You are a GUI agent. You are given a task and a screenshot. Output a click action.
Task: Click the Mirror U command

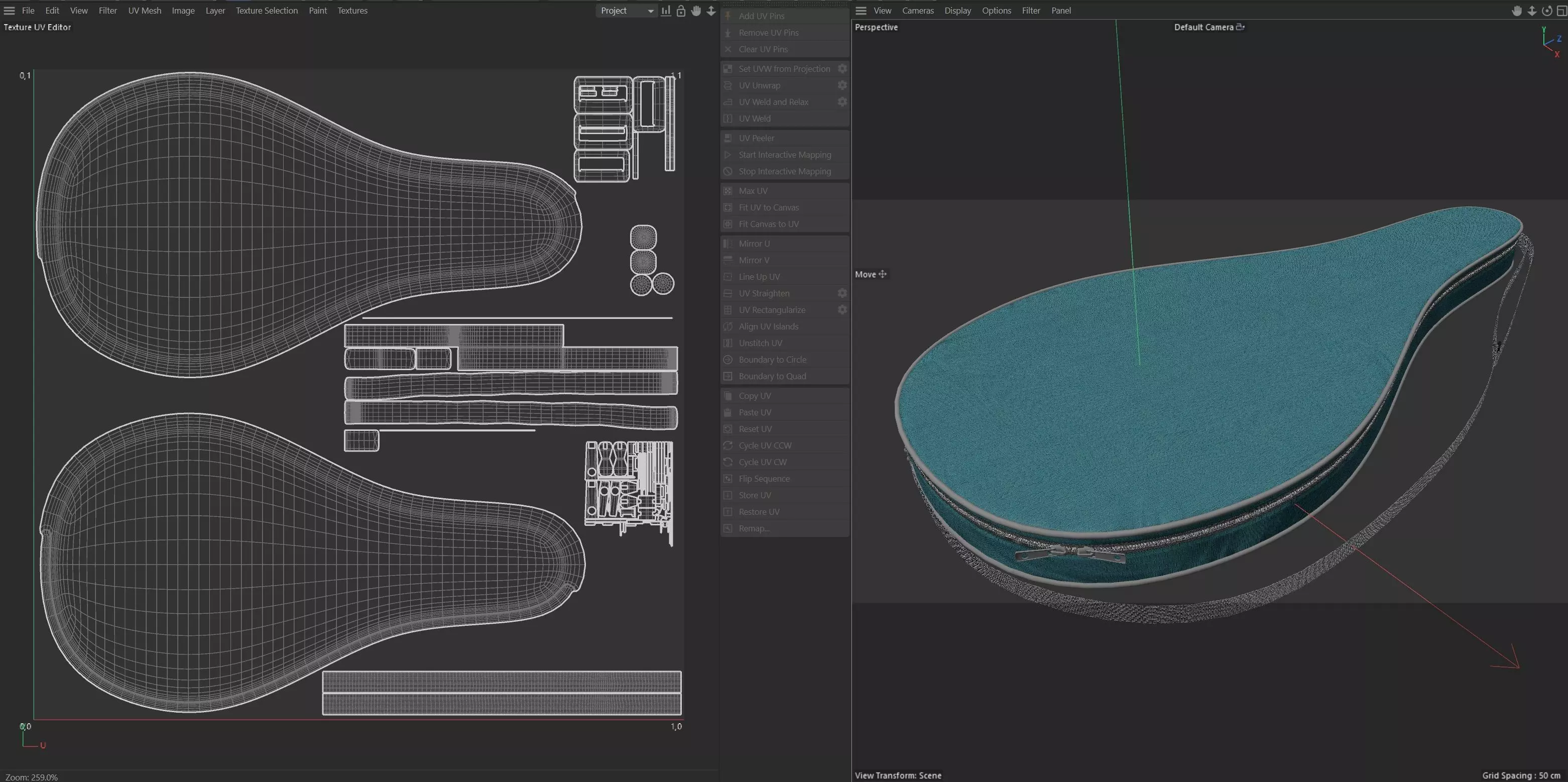754,243
